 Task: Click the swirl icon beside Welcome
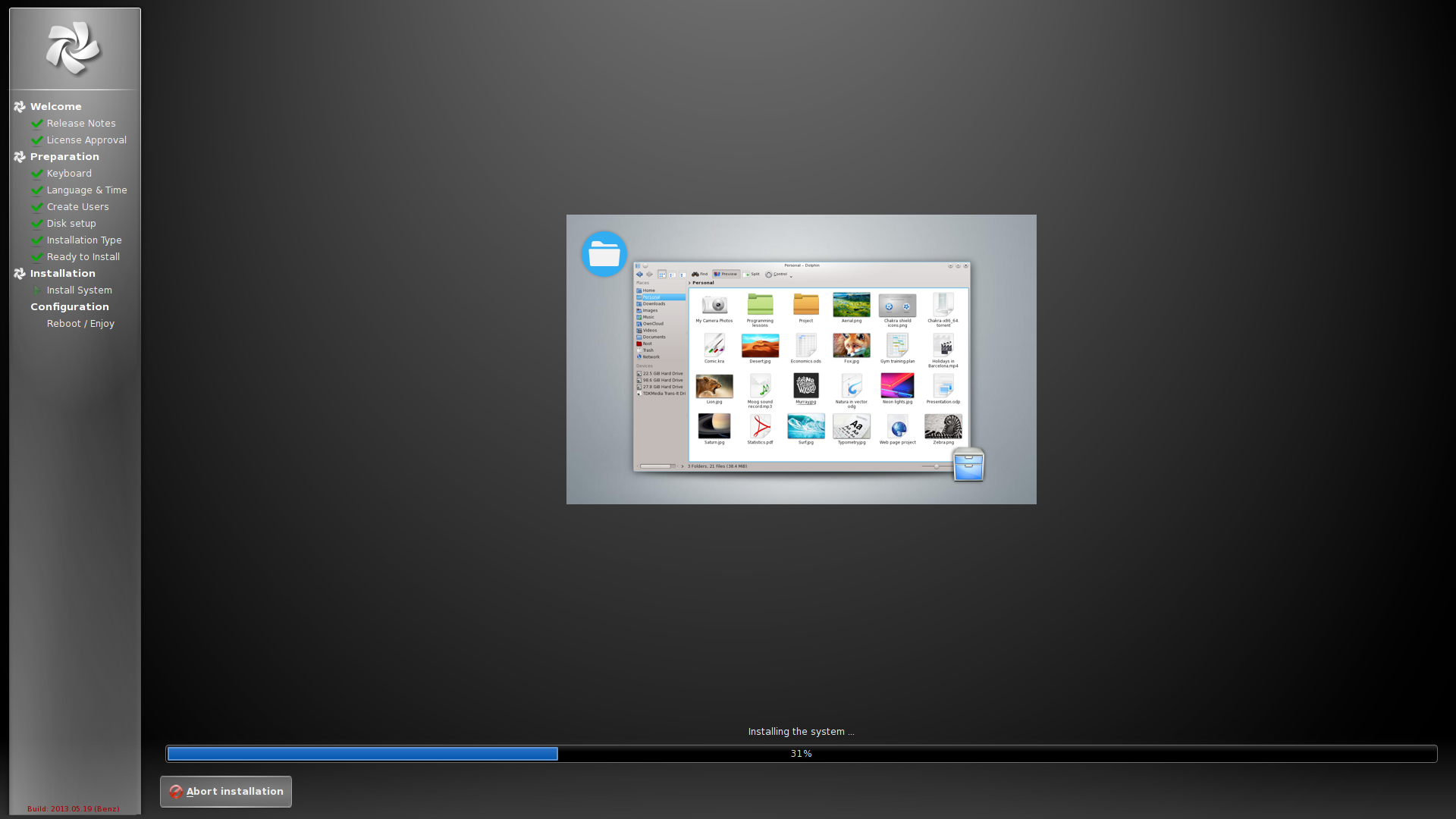tap(20, 107)
